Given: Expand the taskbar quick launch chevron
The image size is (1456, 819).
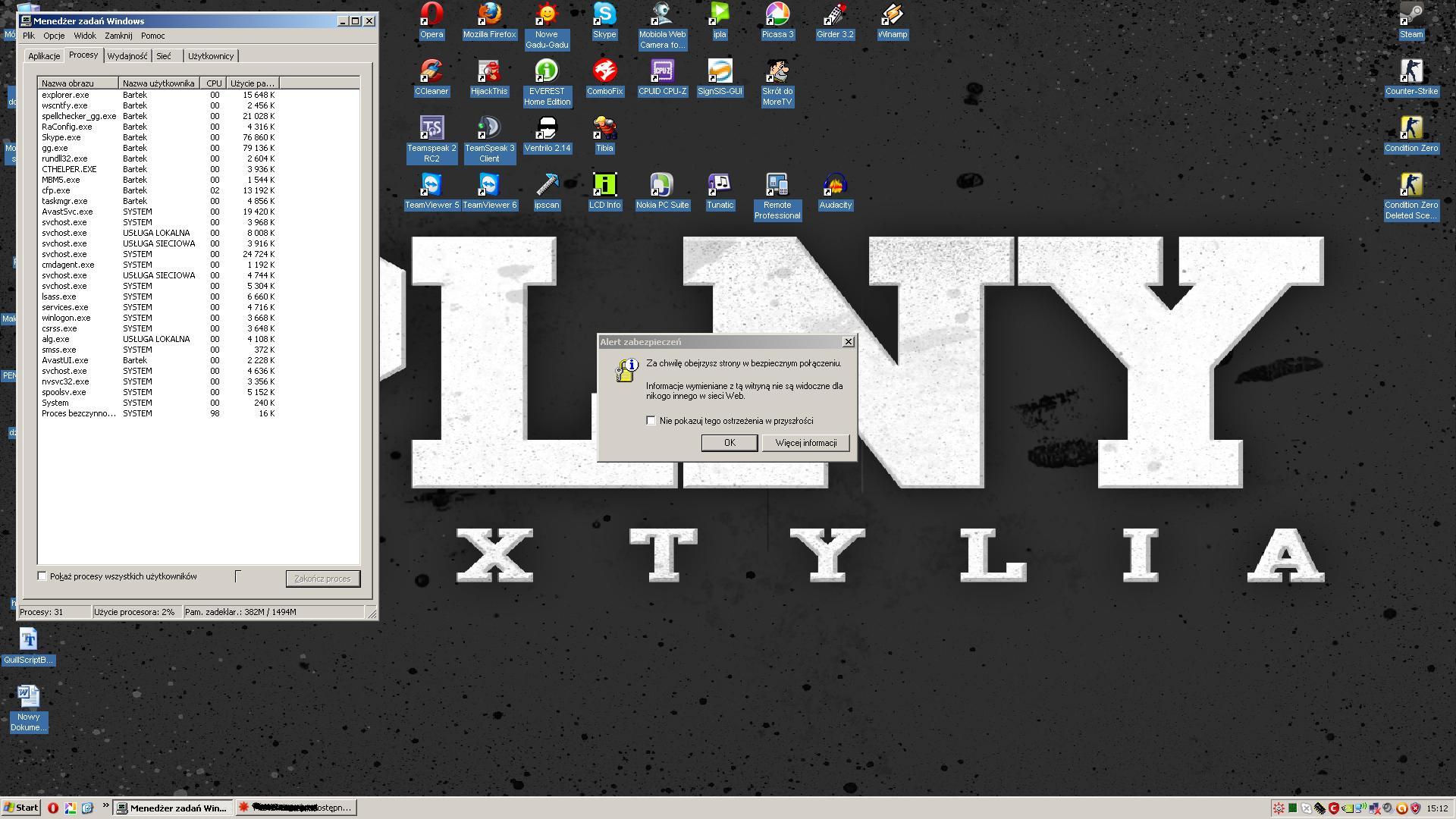Looking at the screenshot, I should click(x=105, y=806).
